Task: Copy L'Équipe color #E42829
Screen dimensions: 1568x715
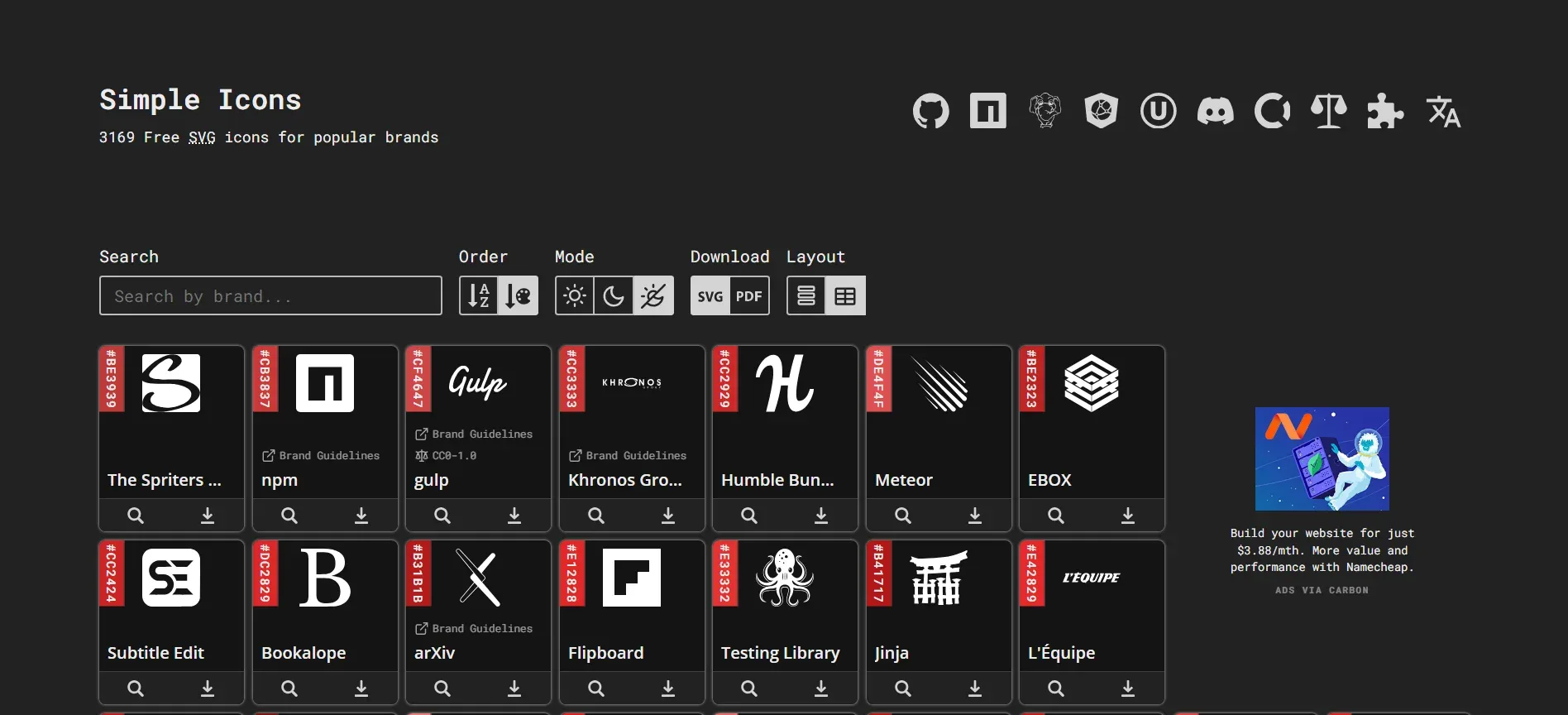Action: 1032,573
